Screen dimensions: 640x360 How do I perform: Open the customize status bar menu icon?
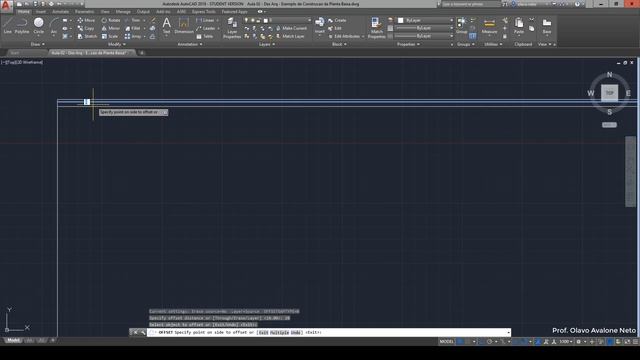(636, 342)
